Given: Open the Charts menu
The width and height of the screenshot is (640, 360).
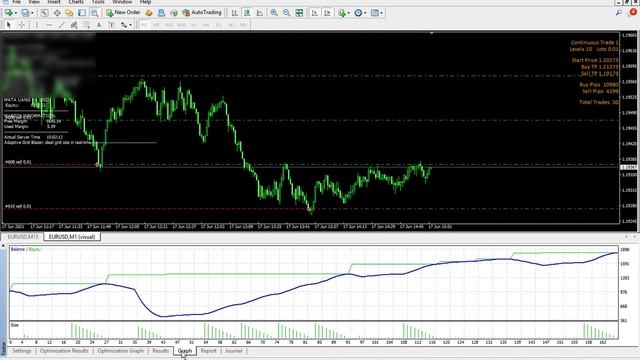Looking at the screenshot, I should point(76,2).
